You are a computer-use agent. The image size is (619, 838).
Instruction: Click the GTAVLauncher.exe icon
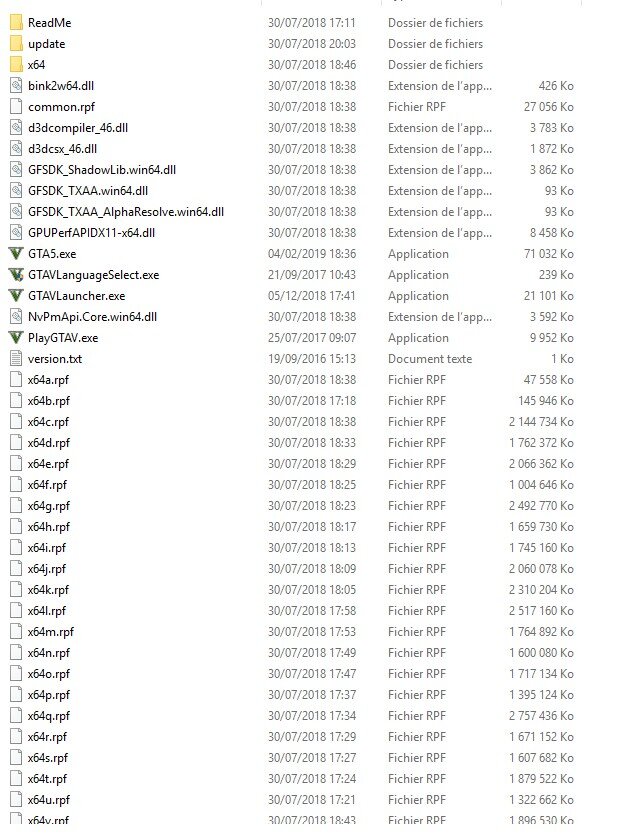click(x=17, y=296)
